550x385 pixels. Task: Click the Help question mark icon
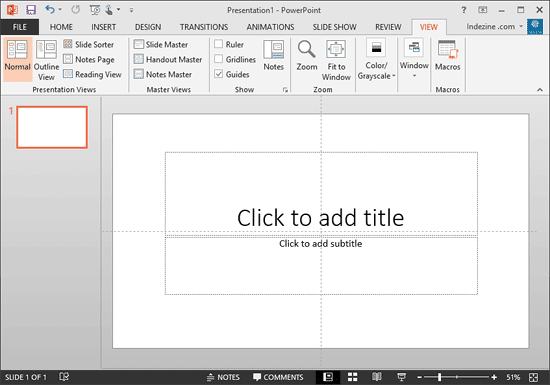point(464,10)
